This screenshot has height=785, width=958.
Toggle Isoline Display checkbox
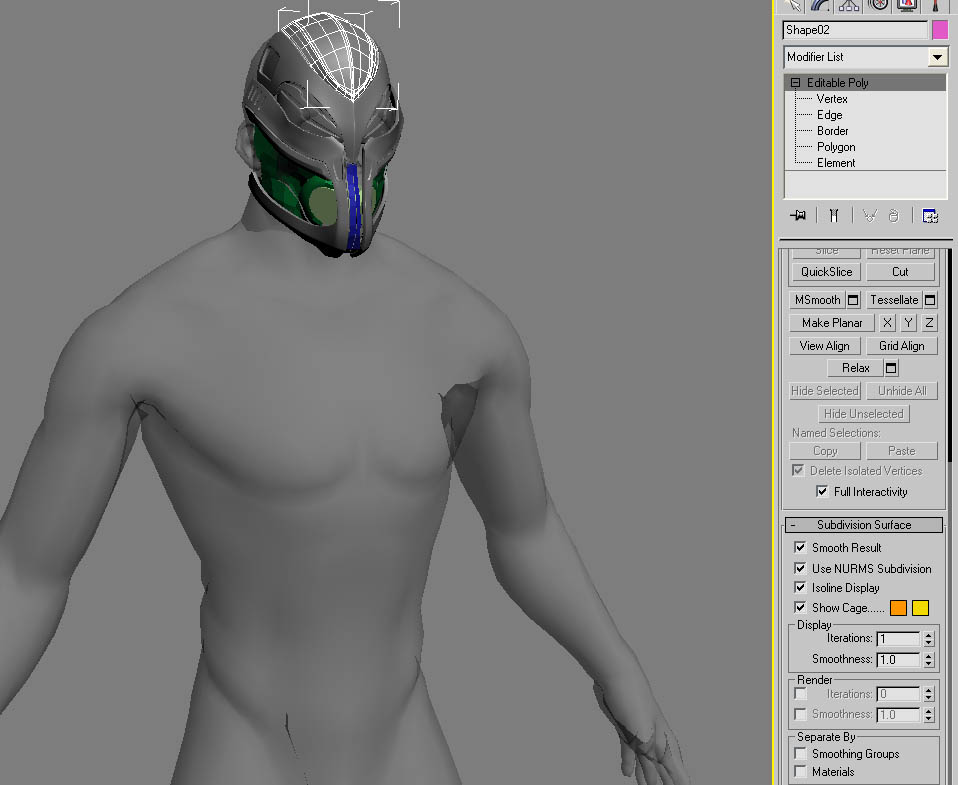pyautogui.click(x=800, y=588)
